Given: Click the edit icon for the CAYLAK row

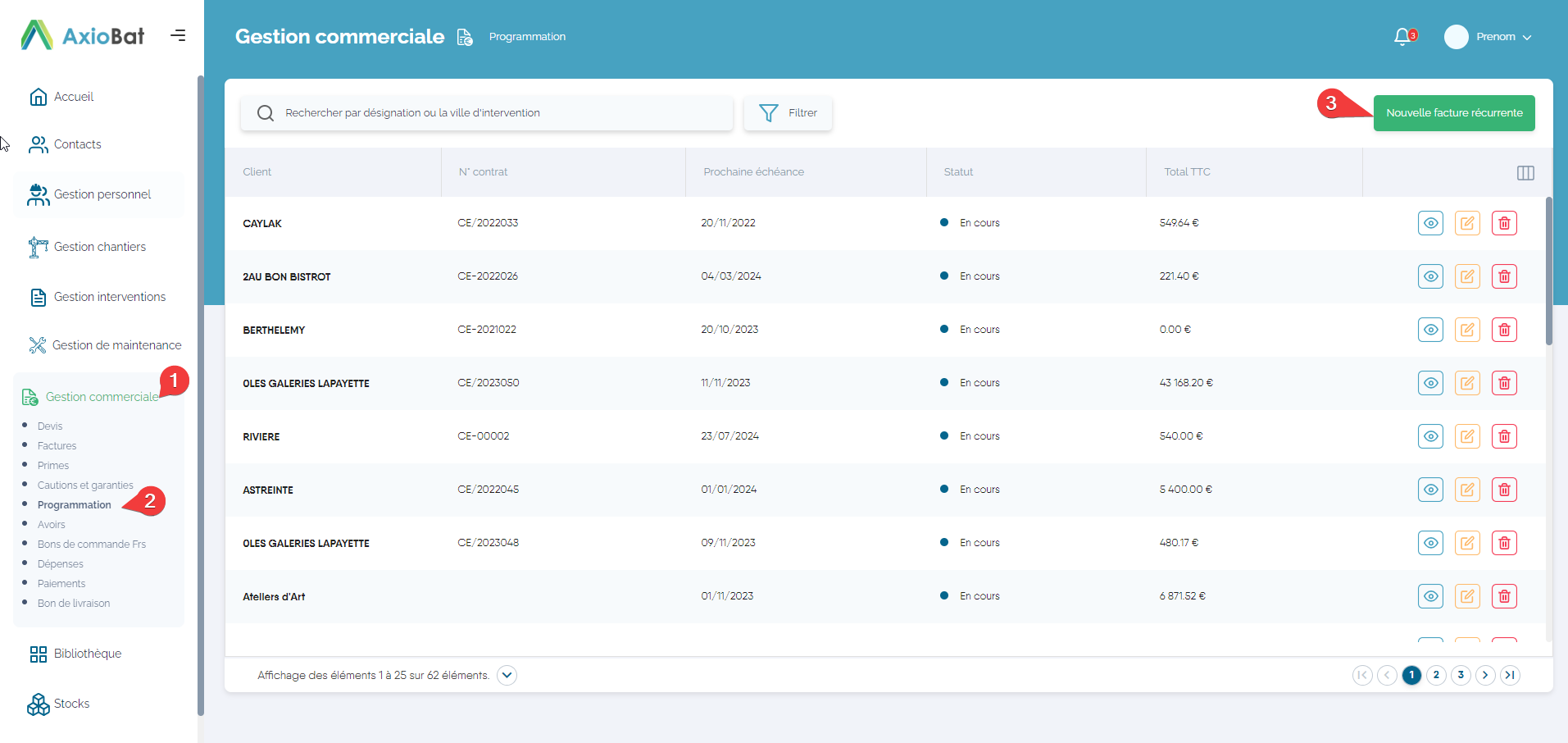Looking at the screenshot, I should point(1467,223).
